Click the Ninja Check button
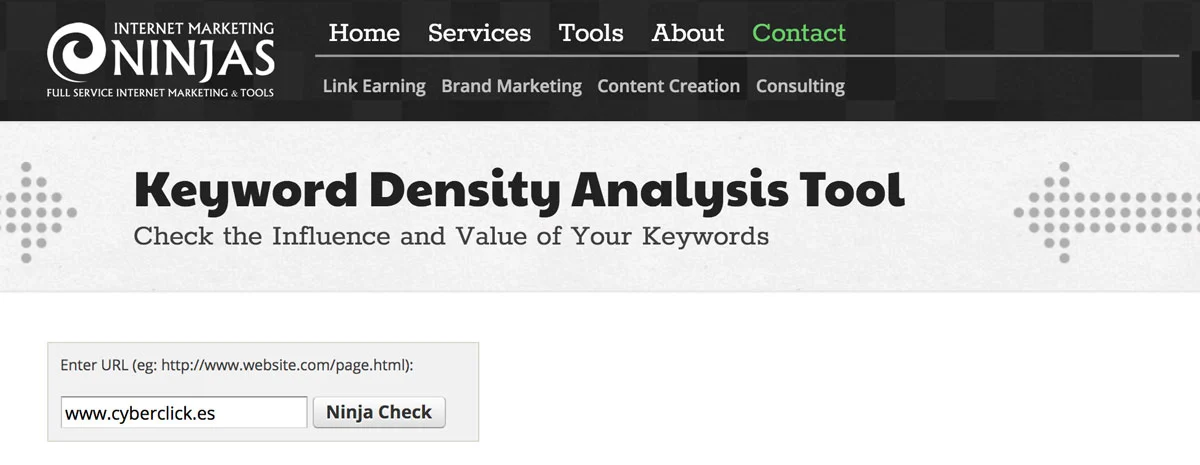 pos(379,412)
